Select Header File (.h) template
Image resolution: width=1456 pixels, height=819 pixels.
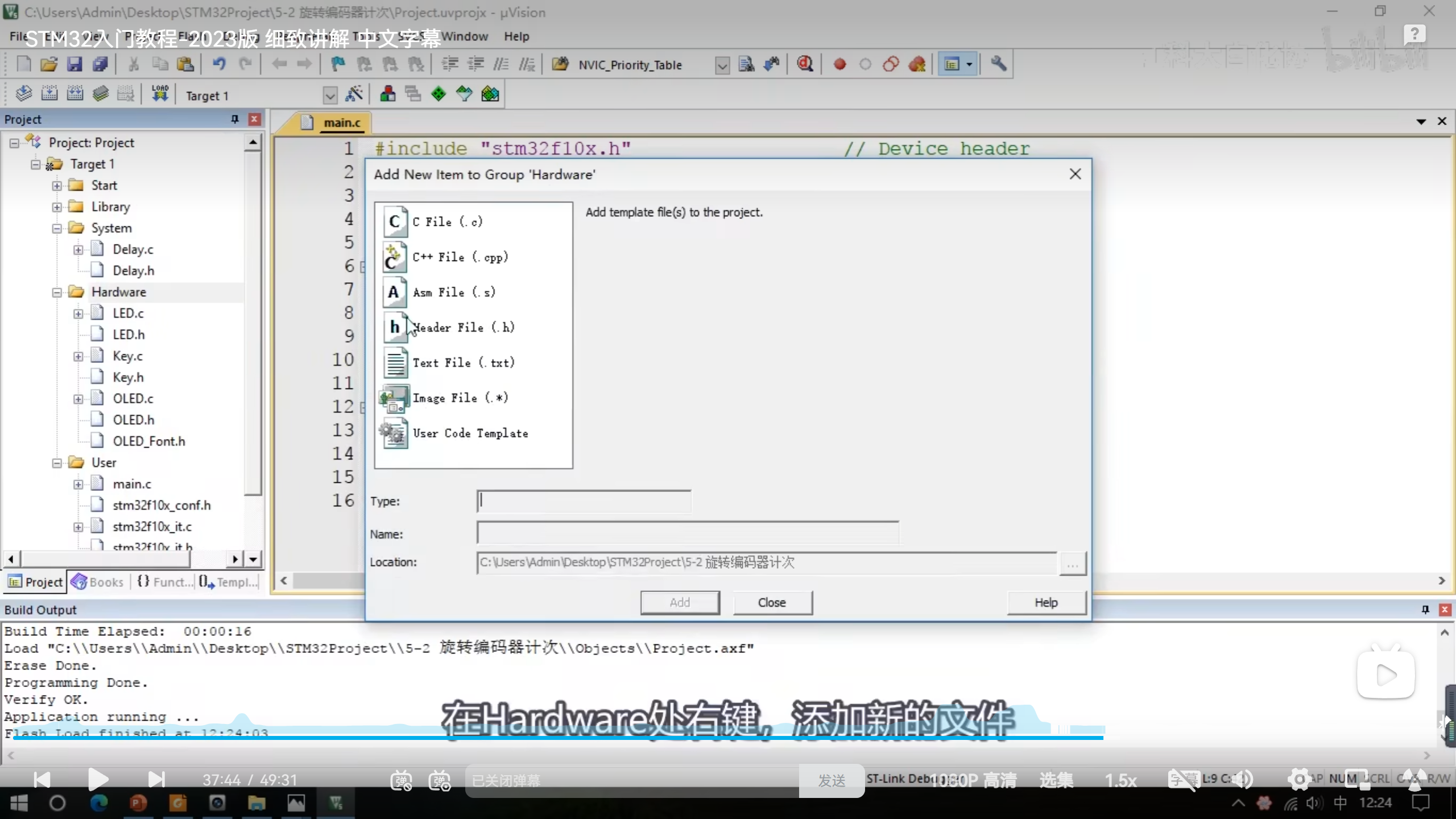463,328
